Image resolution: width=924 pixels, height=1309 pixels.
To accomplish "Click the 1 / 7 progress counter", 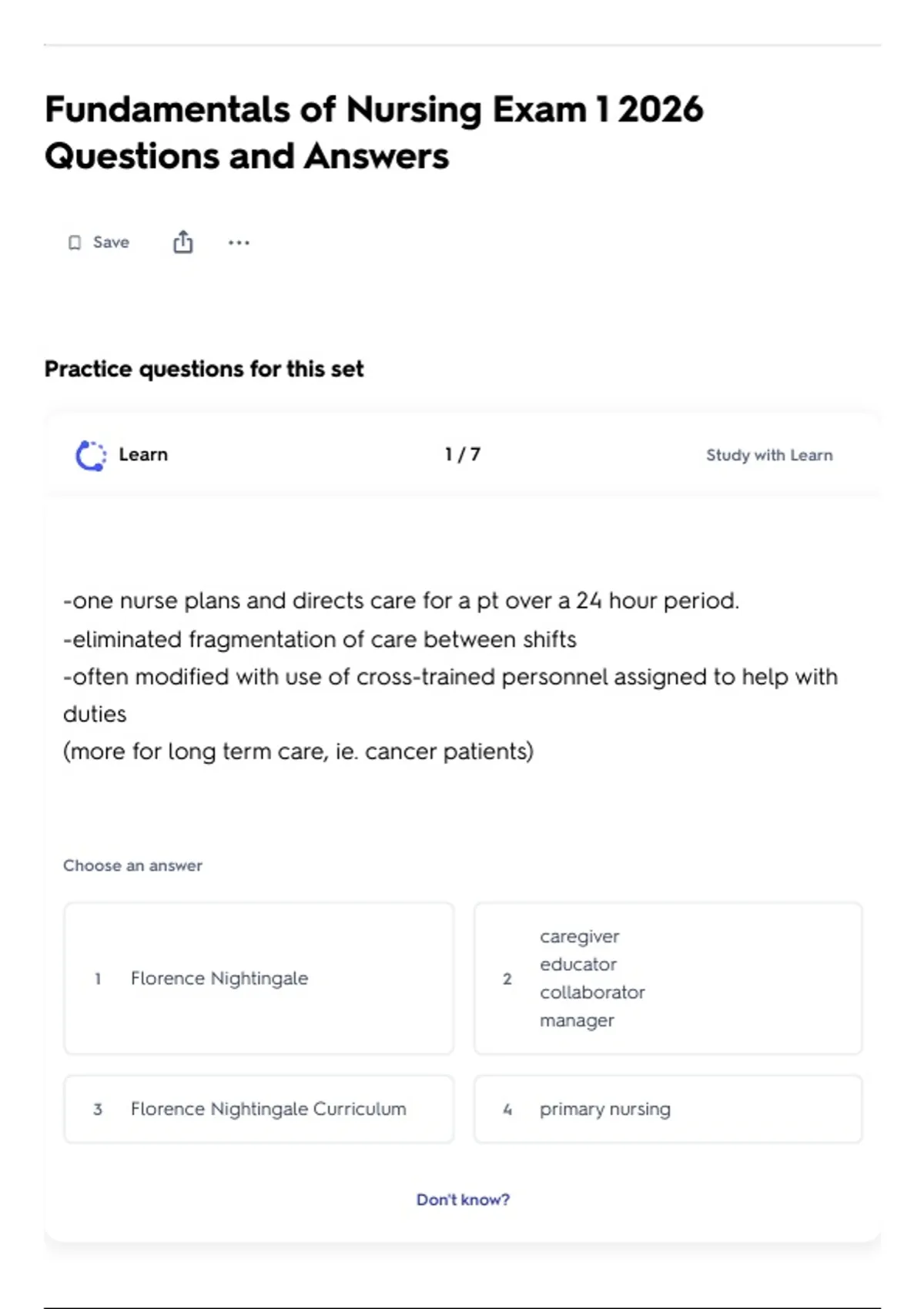I will pyautogui.click(x=463, y=454).
